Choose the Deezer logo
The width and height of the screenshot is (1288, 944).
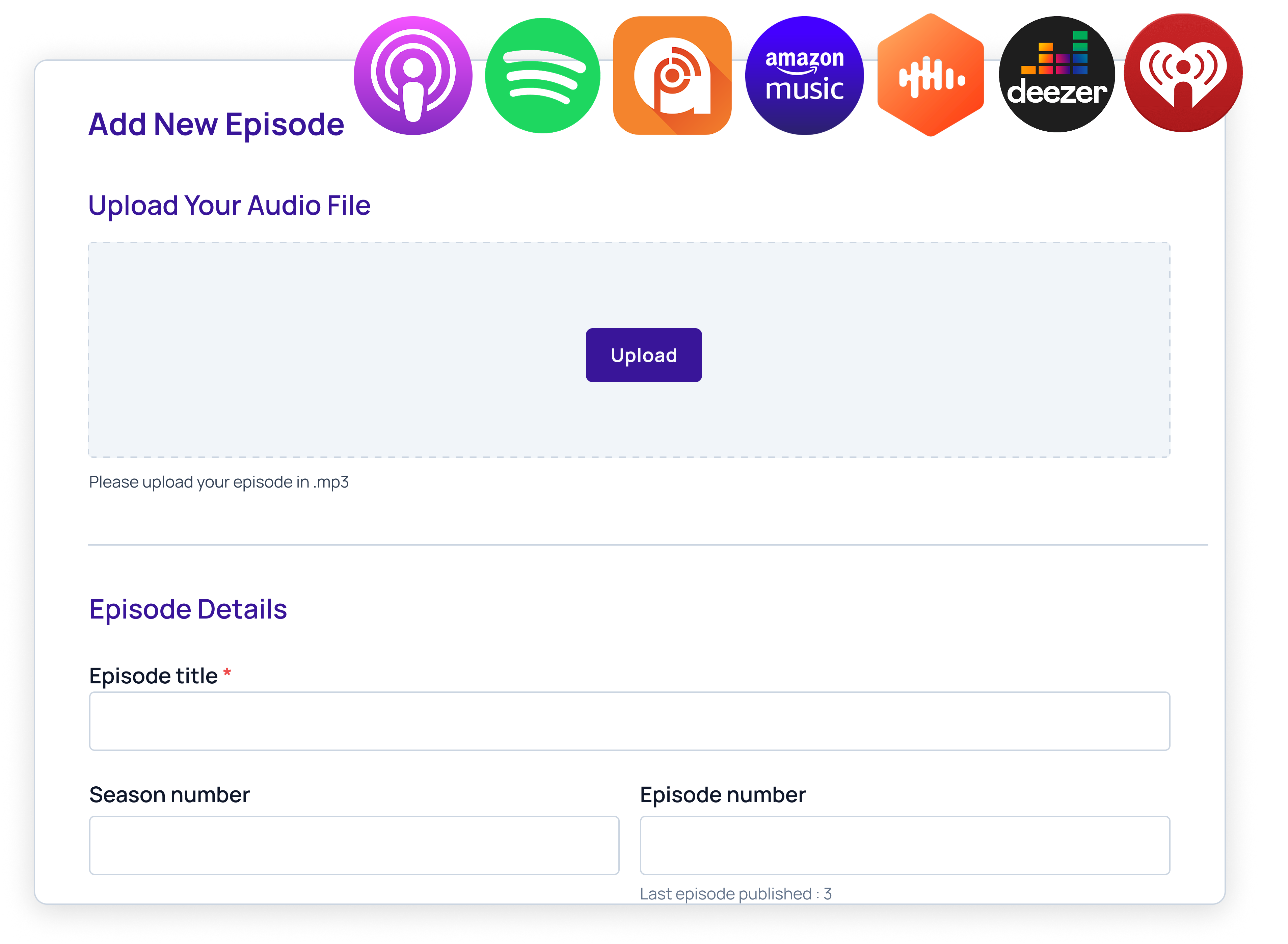click(1057, 74)
